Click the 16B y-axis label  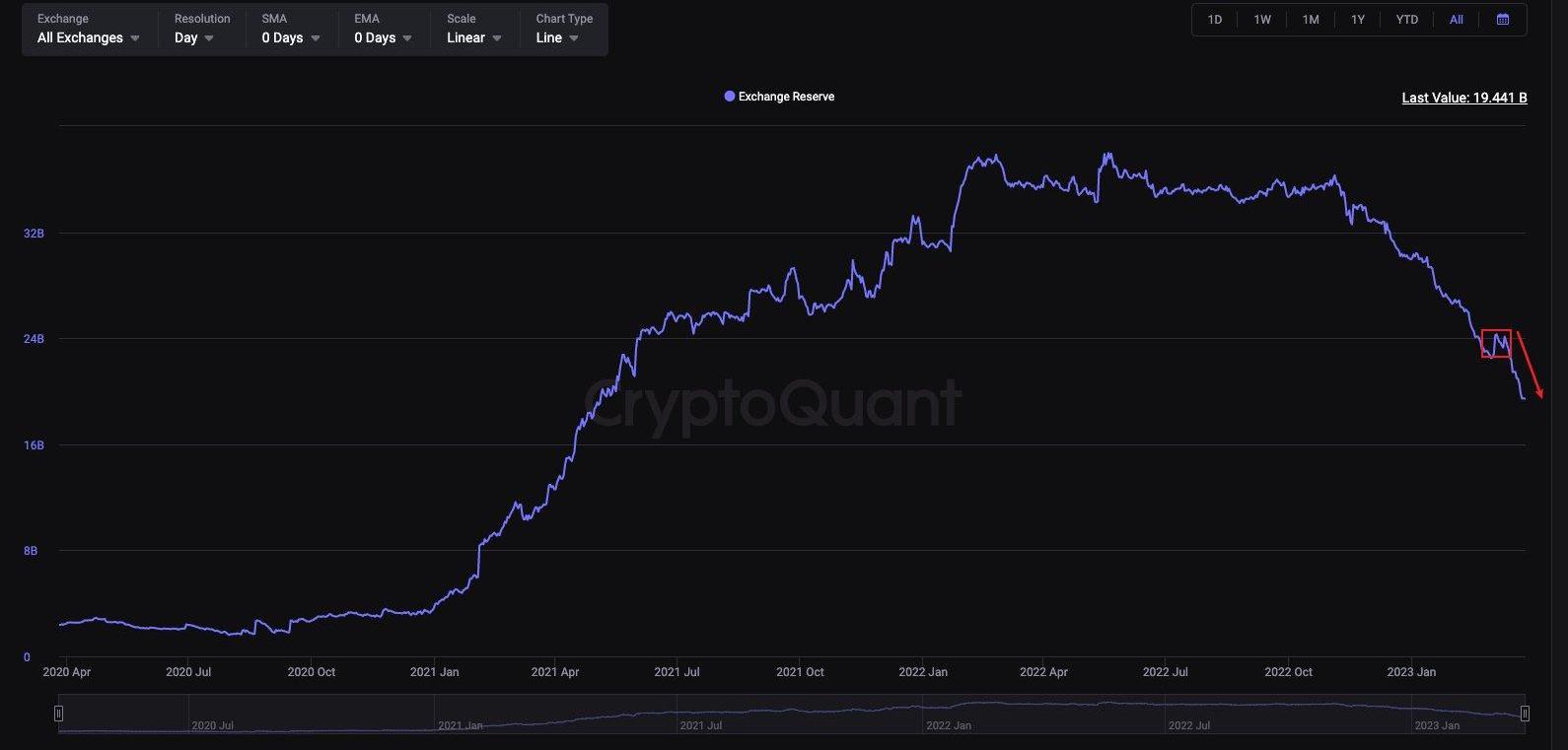point(34,445)
